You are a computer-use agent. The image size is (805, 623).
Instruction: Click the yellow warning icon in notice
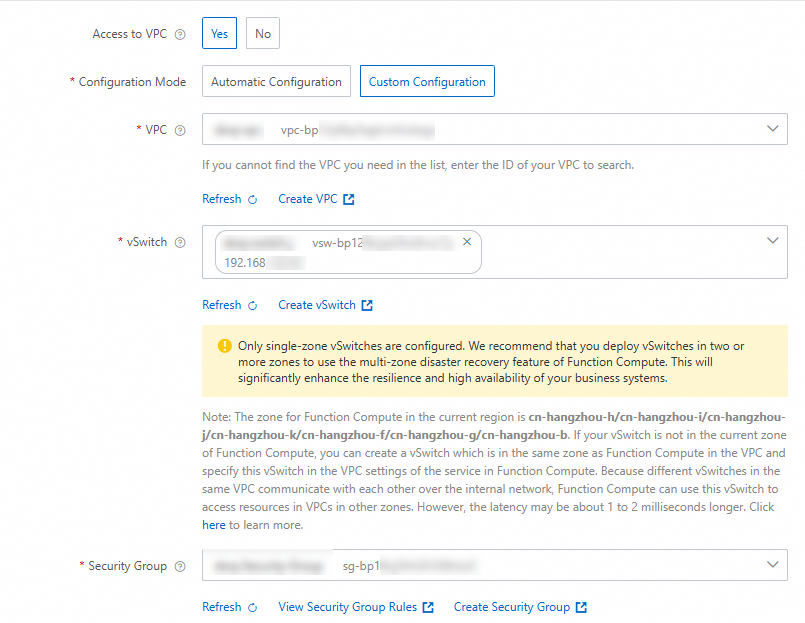224,346
